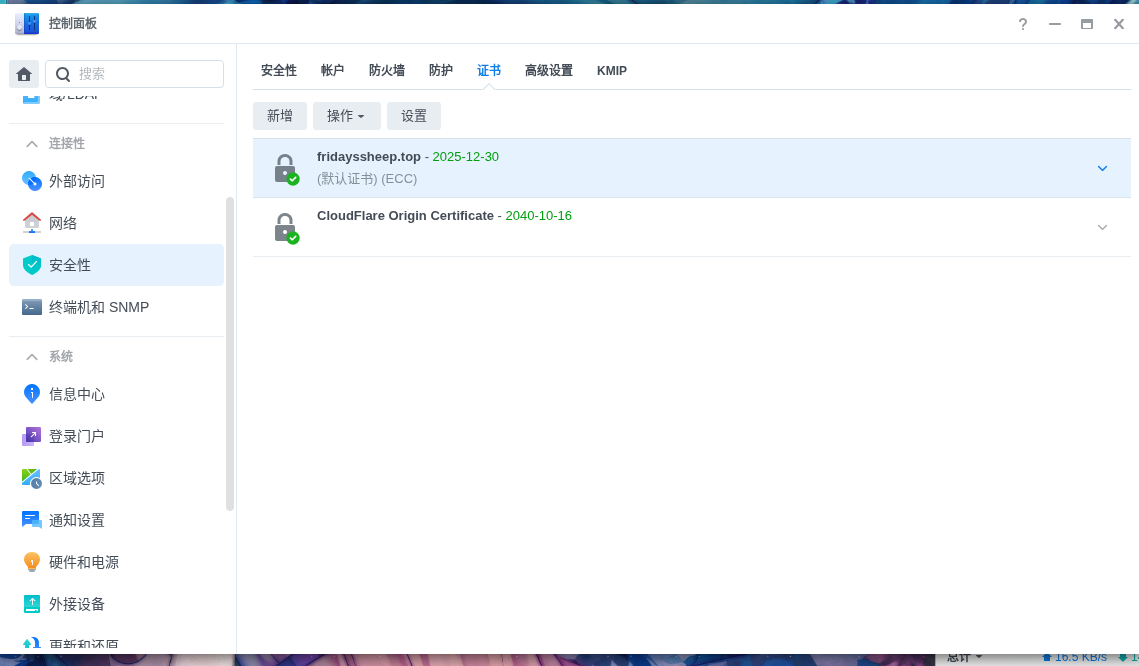This screenshot has height=666, width=1139.
Task: Open 外部访问 (External Access) in sidebar
Action: (x=77, y=181)
